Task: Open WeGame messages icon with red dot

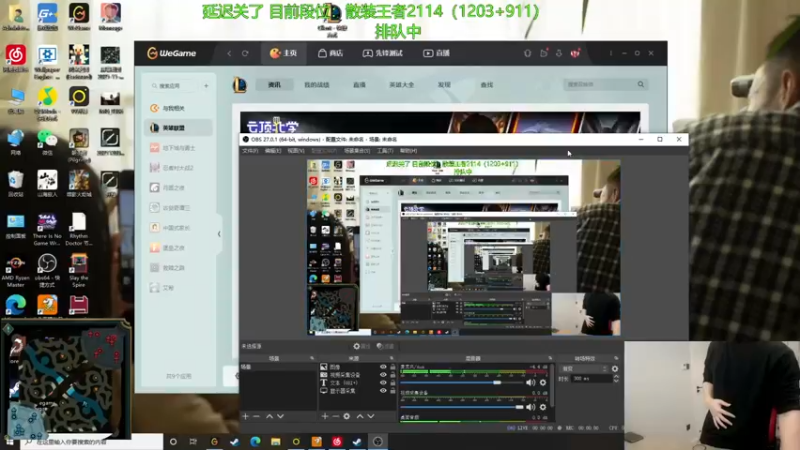Action: click(544, 53)
